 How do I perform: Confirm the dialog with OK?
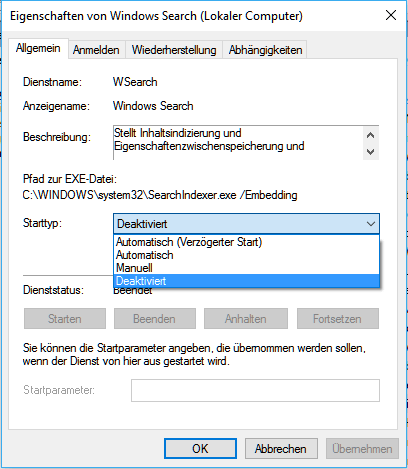pyautogui.click(x=200, y=449)
